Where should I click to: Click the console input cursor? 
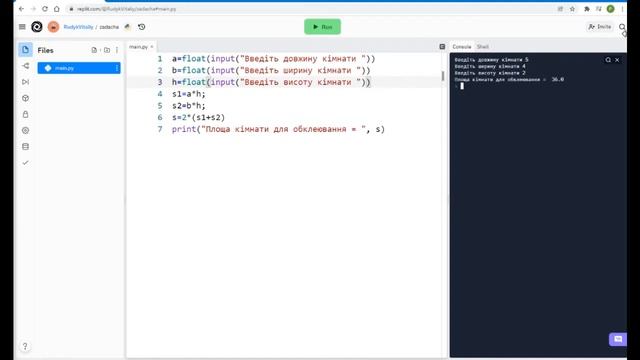[x=462, y=86]
